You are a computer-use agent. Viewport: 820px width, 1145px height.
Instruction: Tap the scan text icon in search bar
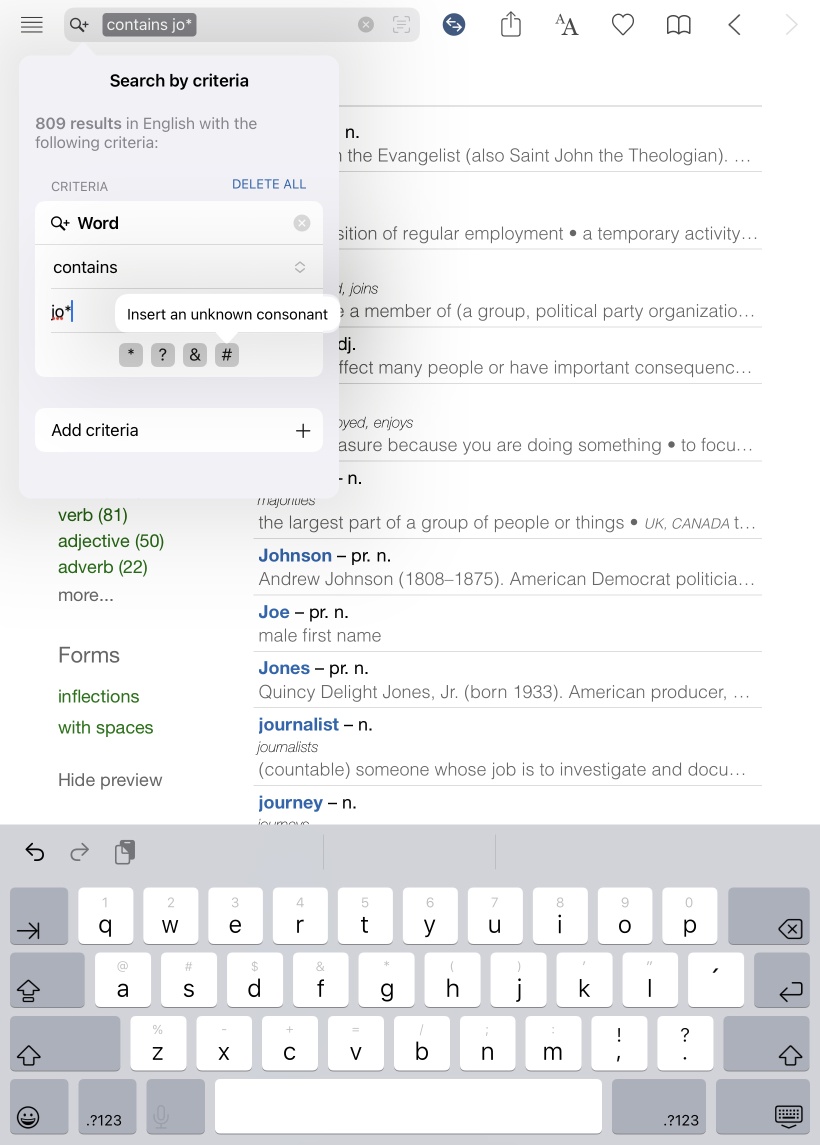(402, 25)
